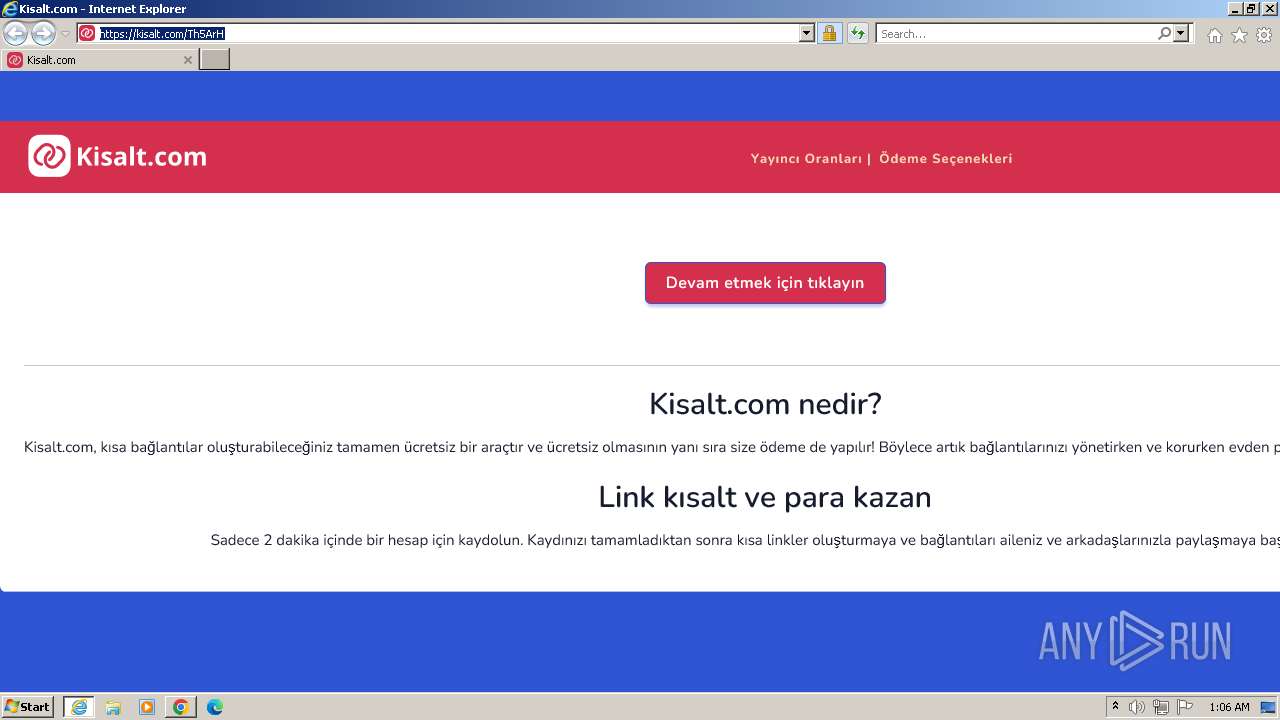Open Internet Explorer from taskbar
The image size is (1280, 720).
[79, 707]
